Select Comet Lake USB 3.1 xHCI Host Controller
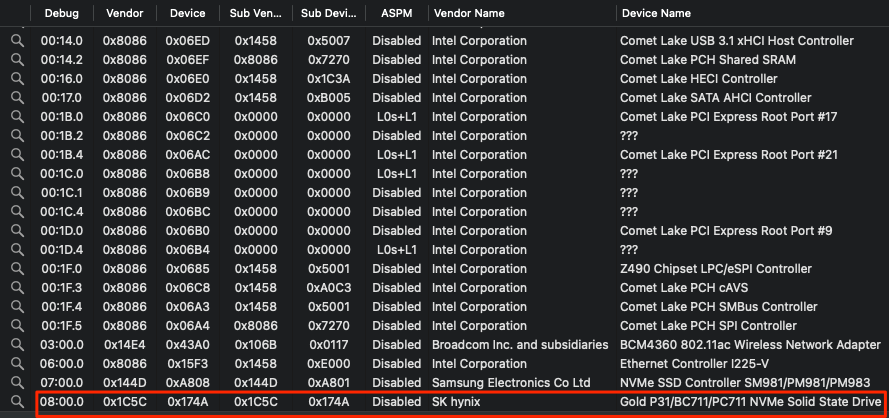The width and height of the screenshot is (889, 418). tap(736, 41)
